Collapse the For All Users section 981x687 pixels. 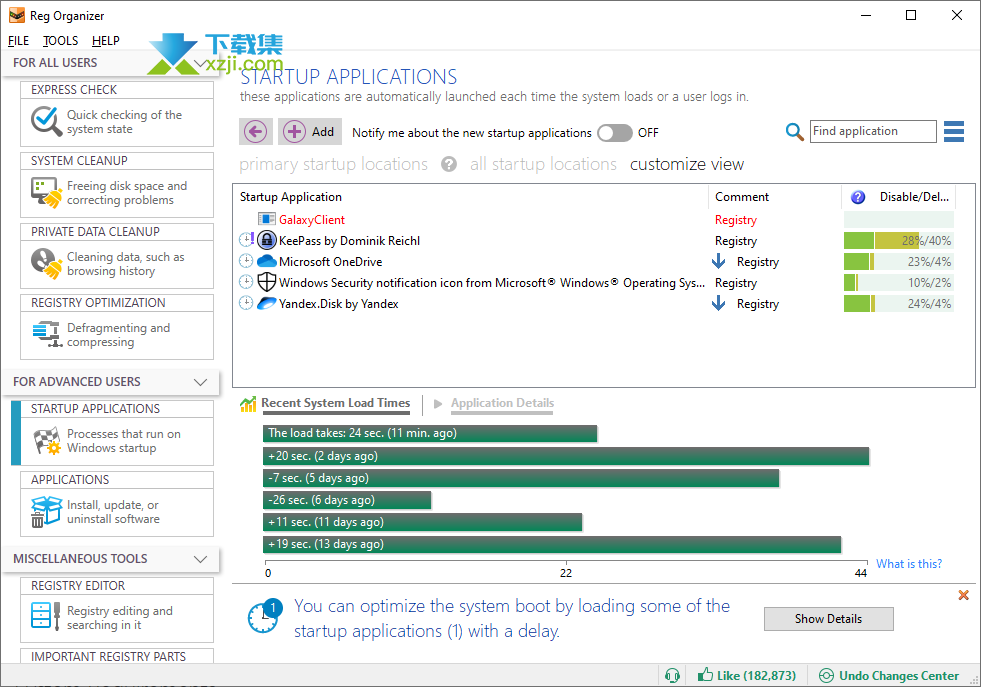200,63
